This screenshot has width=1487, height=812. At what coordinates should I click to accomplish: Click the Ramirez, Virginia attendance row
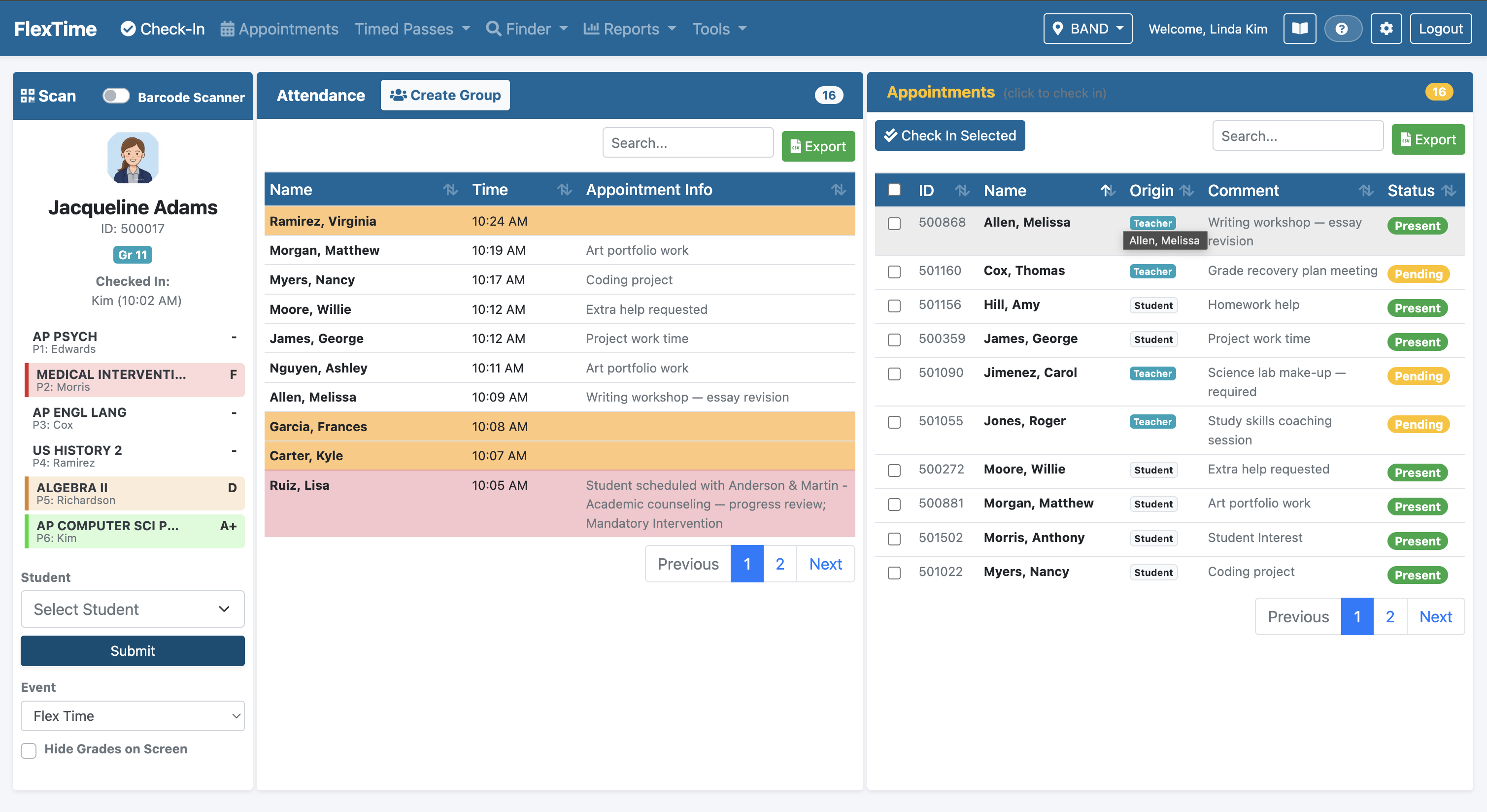pos(559,220)
